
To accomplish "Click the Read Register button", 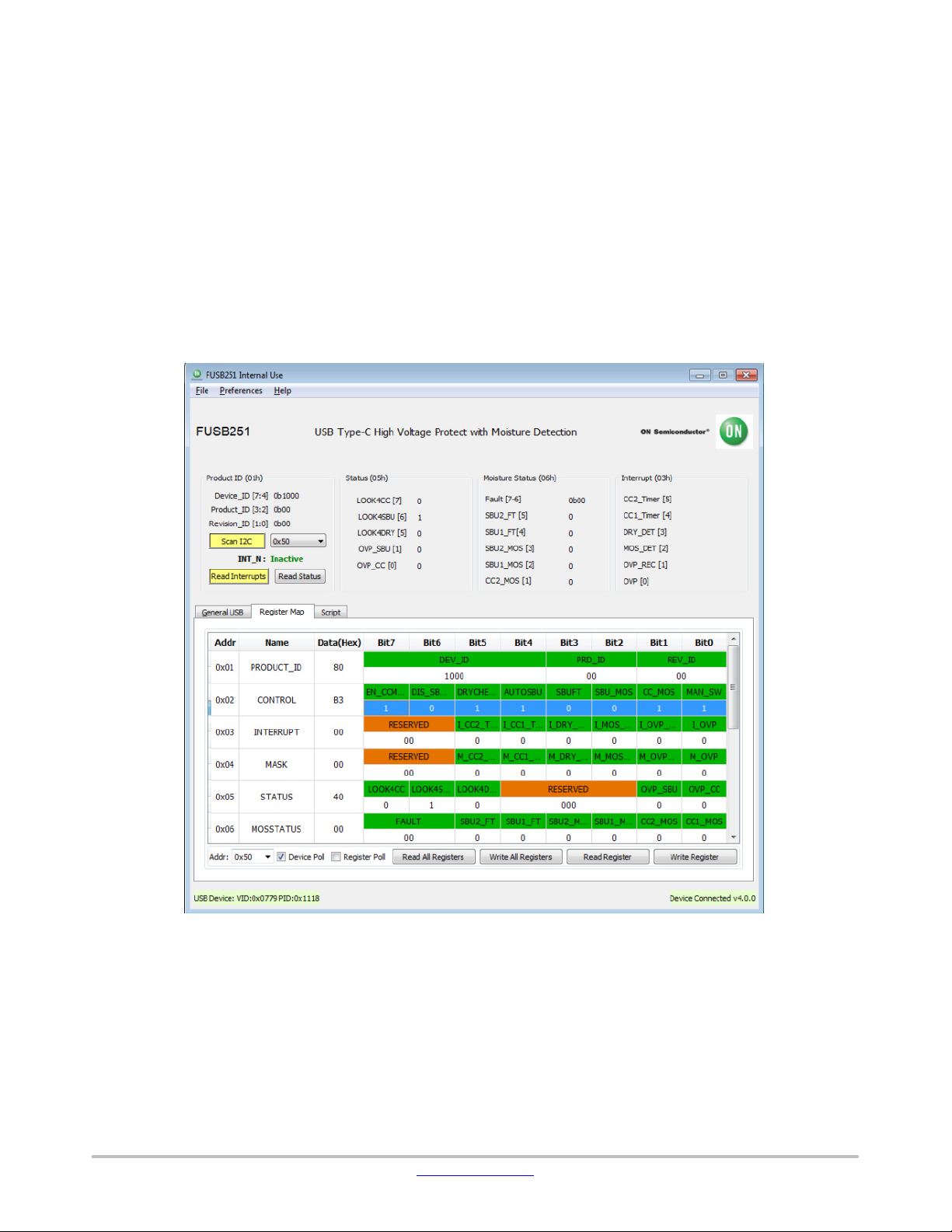I will click(608, 857).
